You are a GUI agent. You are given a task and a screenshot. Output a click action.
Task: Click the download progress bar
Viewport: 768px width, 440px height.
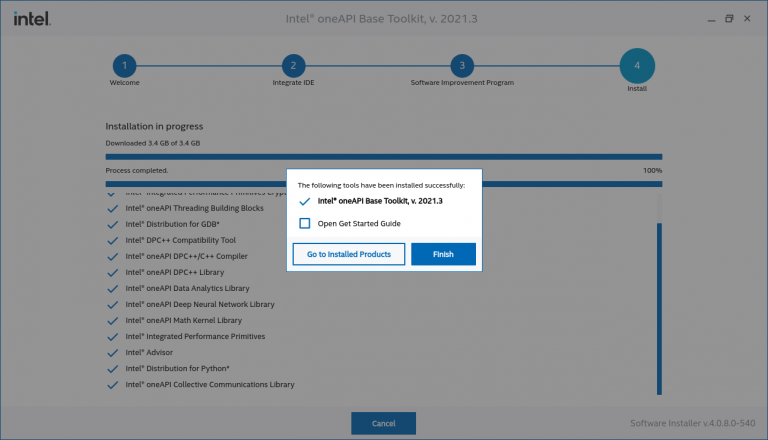click(x=383, y=156)
